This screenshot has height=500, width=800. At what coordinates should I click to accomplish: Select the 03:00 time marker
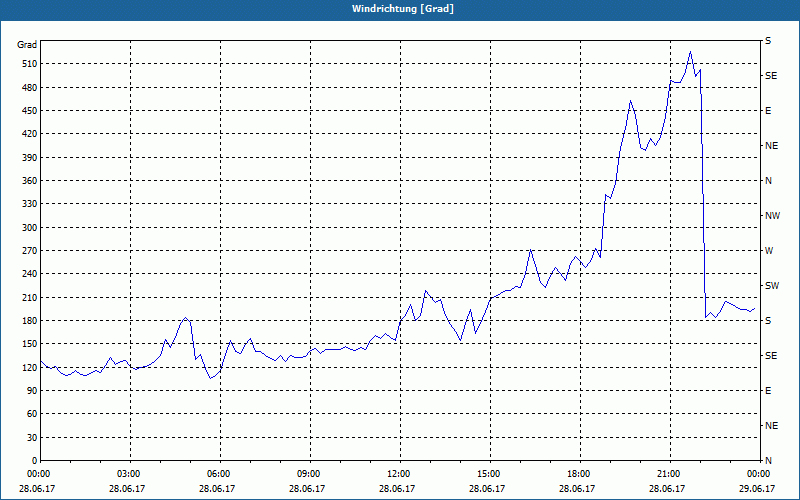click(129, 473)
